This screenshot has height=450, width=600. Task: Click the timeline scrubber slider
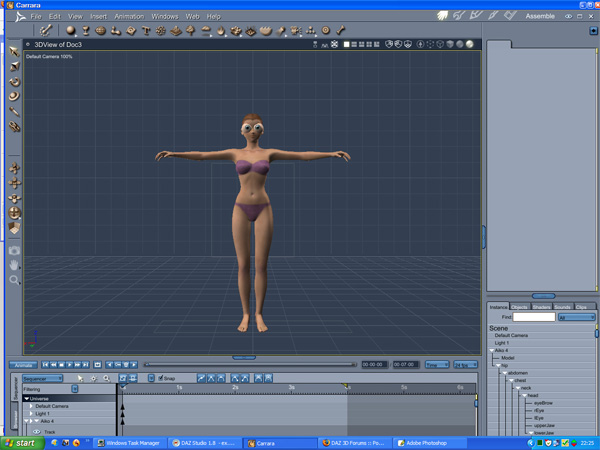point(250,365)
